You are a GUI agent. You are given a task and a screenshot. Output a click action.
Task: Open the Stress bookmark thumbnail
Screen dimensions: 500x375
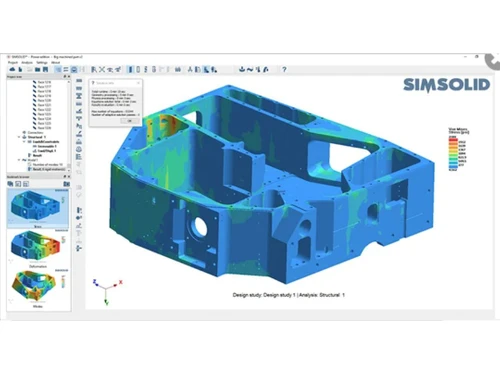(38, 208)
